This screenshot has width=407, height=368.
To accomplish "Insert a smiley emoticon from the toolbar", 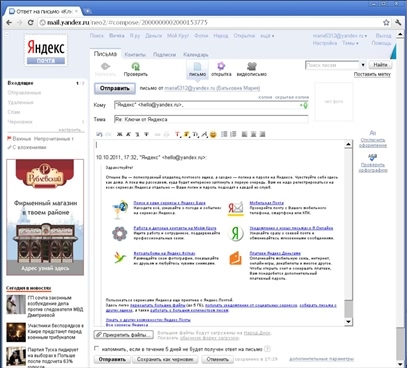I will coord(213,134).
